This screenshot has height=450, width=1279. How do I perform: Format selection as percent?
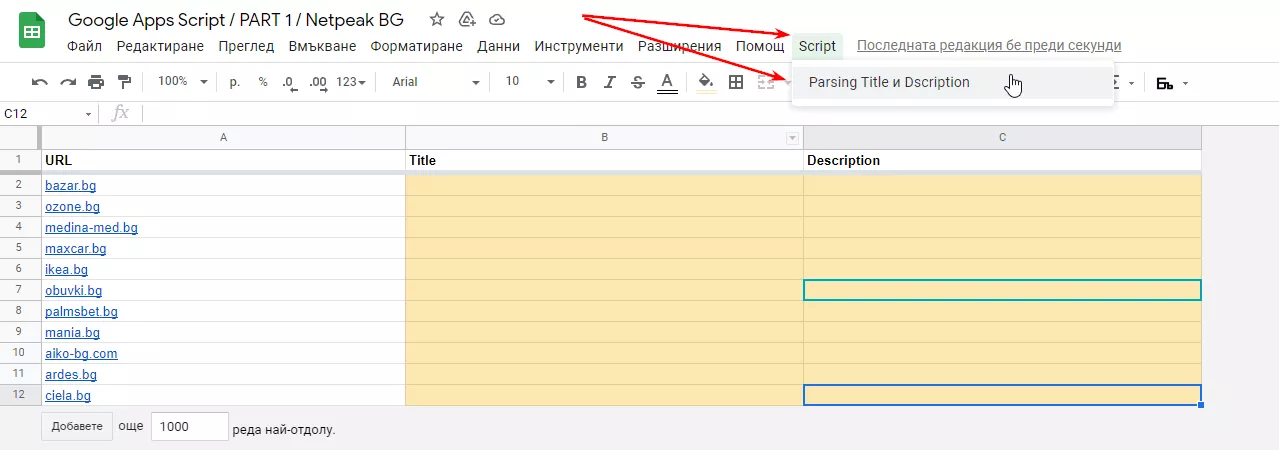click(x=263, y=82)
